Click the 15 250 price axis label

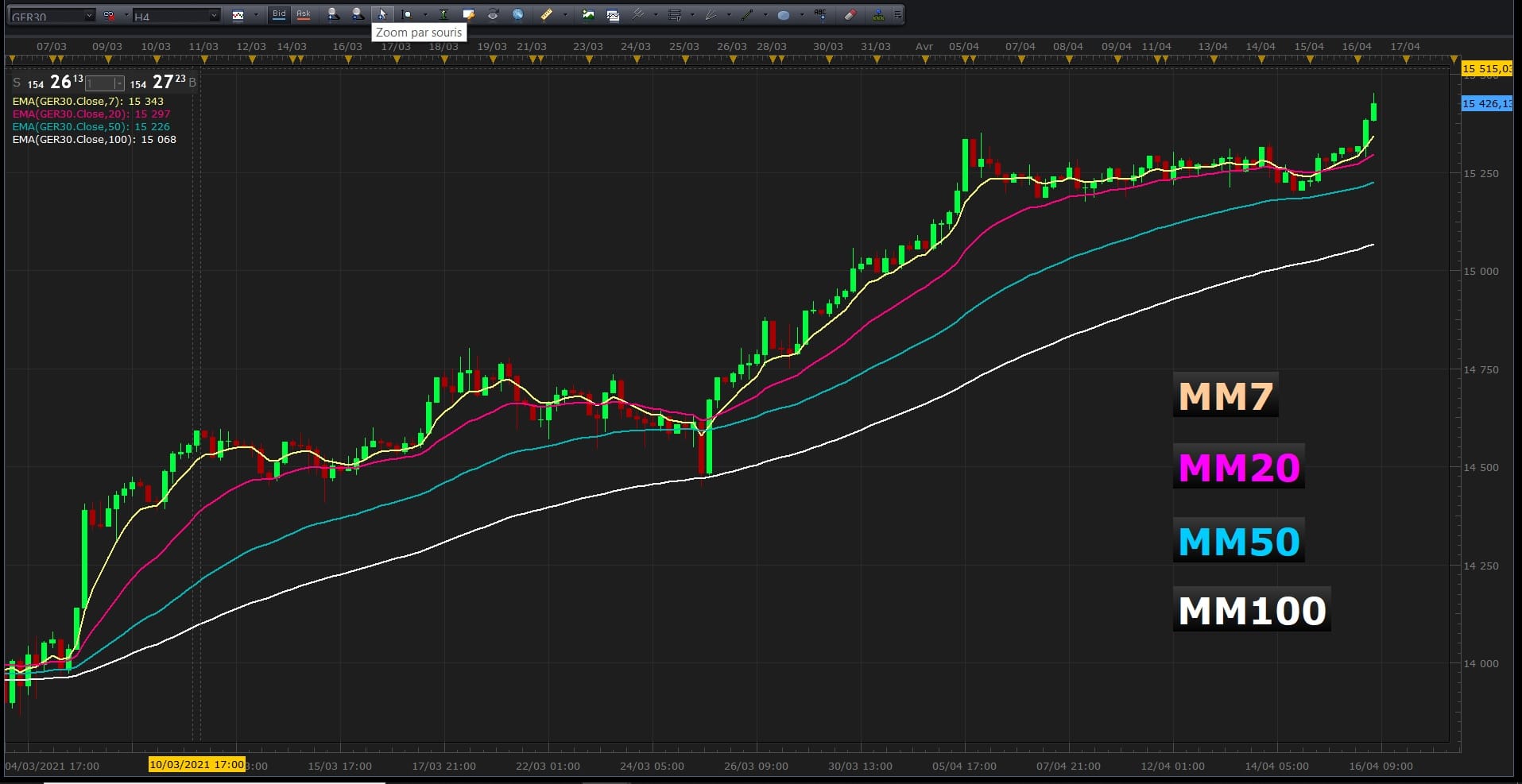click(1481, 173)
